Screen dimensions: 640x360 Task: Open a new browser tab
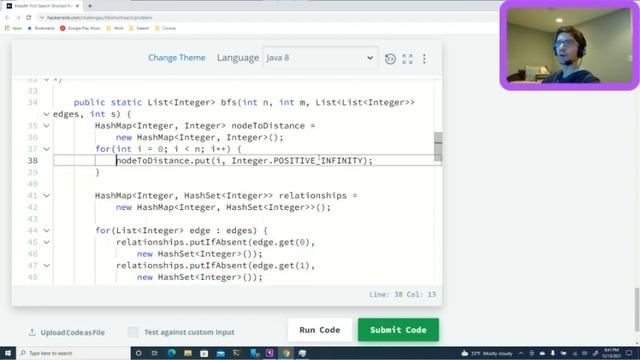click(90, 6)
